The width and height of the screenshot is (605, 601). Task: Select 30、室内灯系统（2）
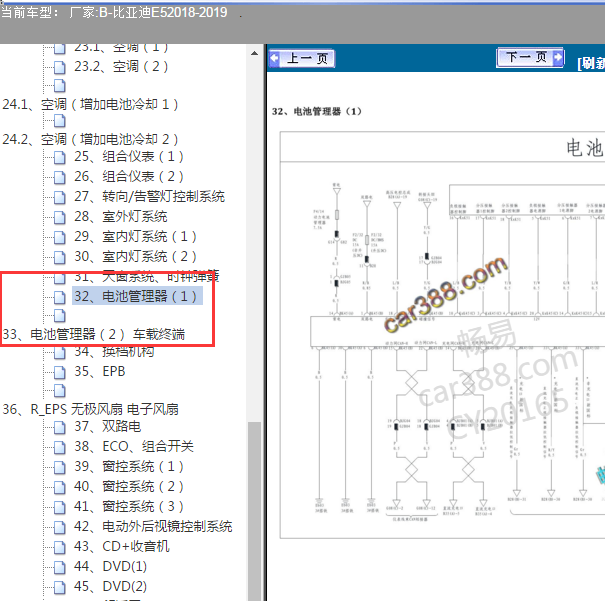(135, 257)
